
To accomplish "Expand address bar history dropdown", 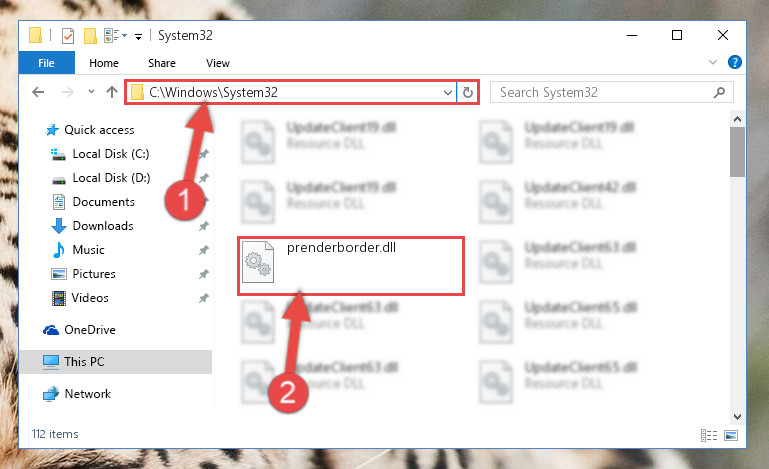I will pos(447,92).
